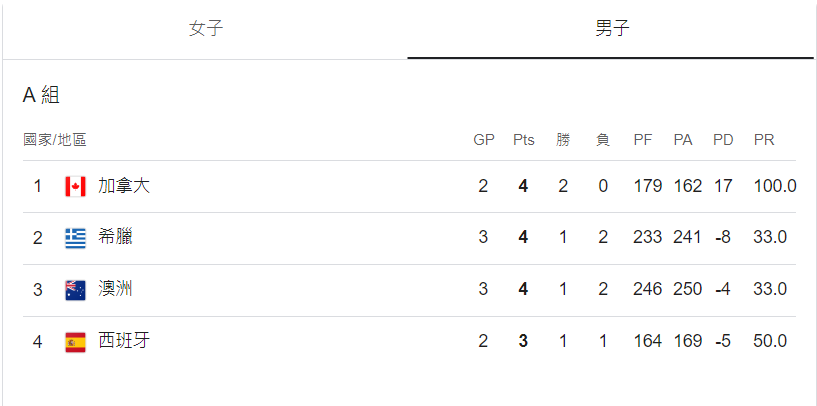Click the 國家/地區 column header
817x406 pixels.
pyautogui.click(x=55, y=140)
